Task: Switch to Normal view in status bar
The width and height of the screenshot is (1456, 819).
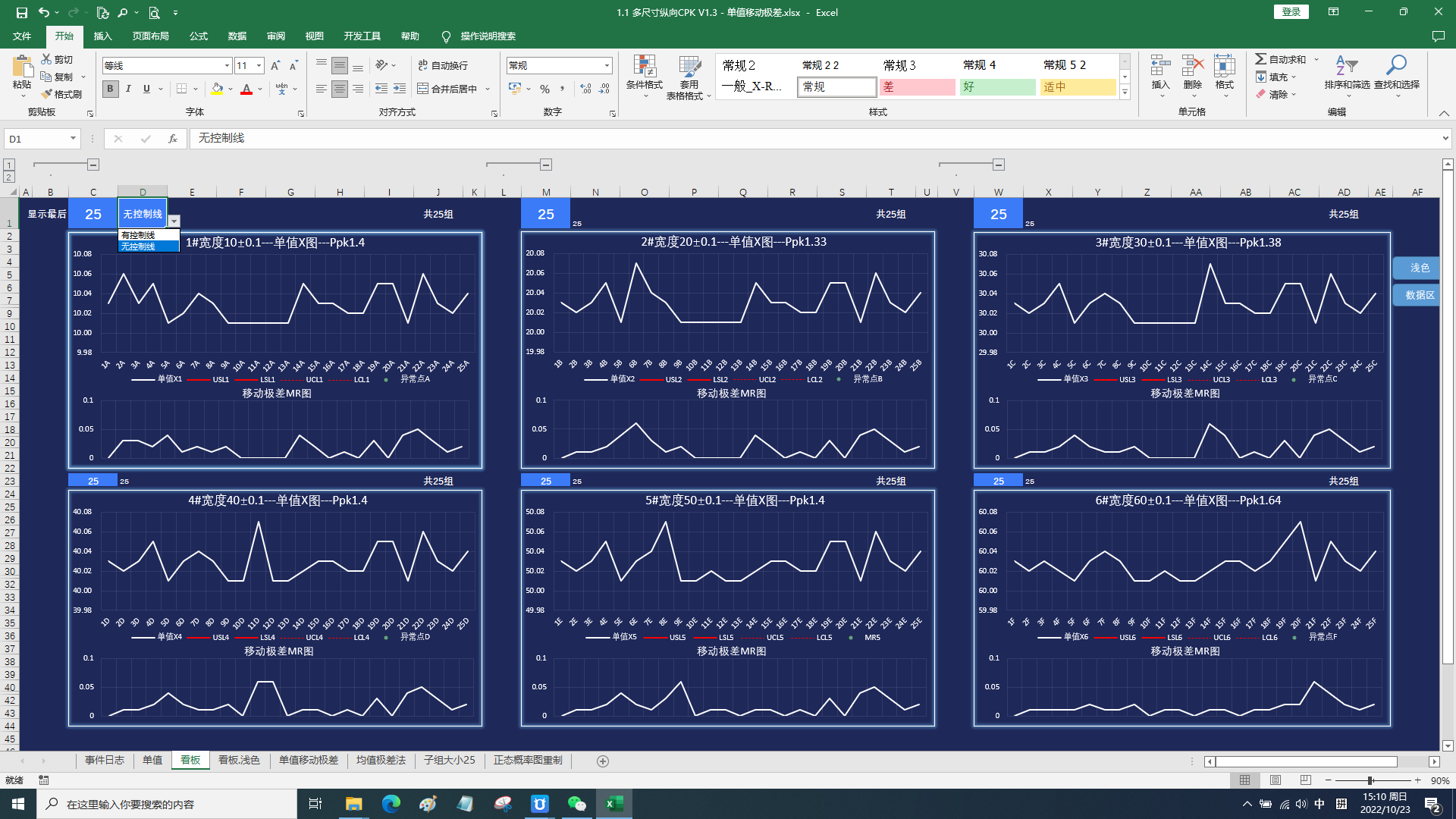Action: point(1245,780)
